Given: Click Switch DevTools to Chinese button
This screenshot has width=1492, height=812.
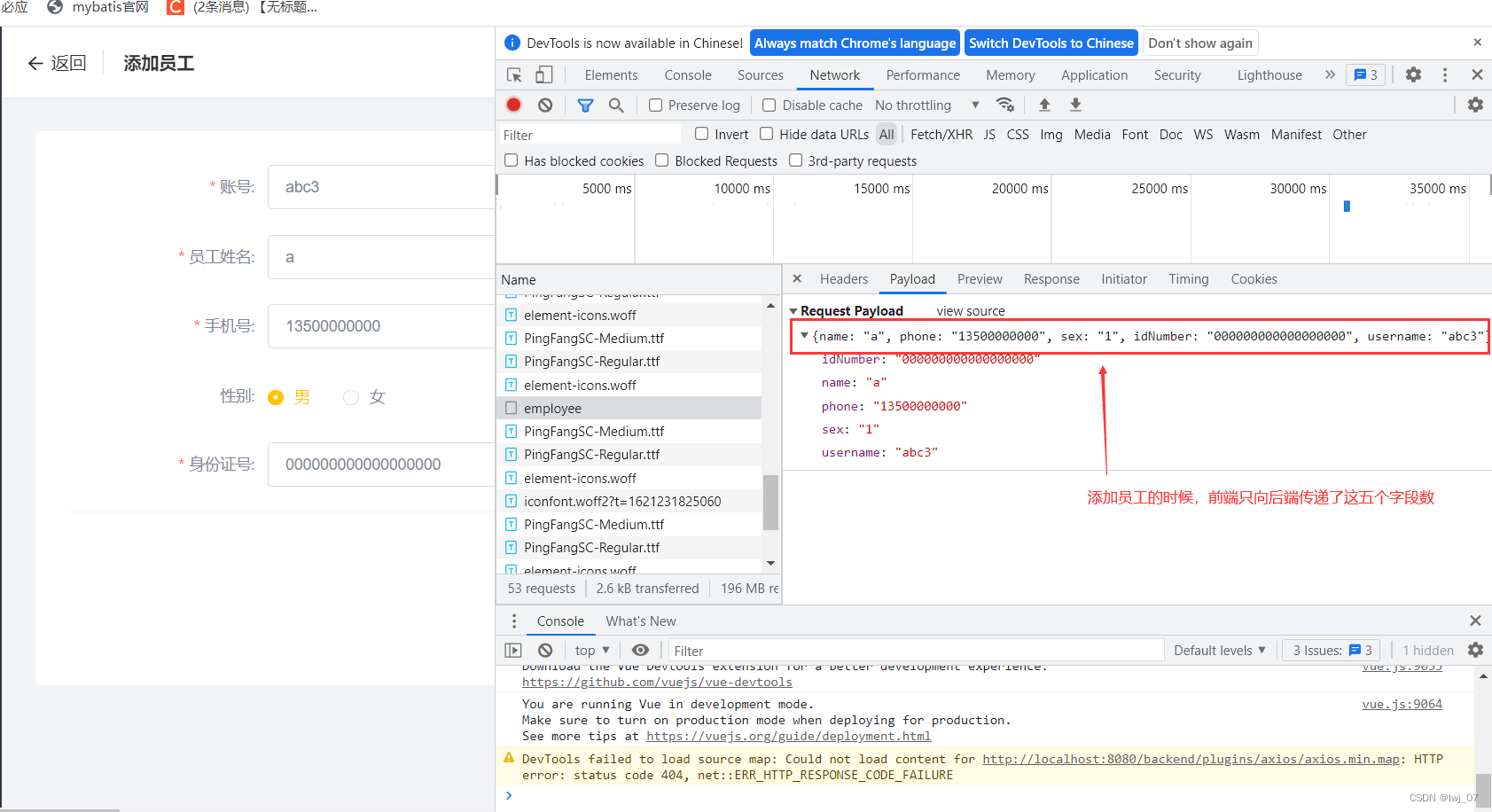Looking at the screenshot, I should pyautogui.click(x=1051, y=43).
